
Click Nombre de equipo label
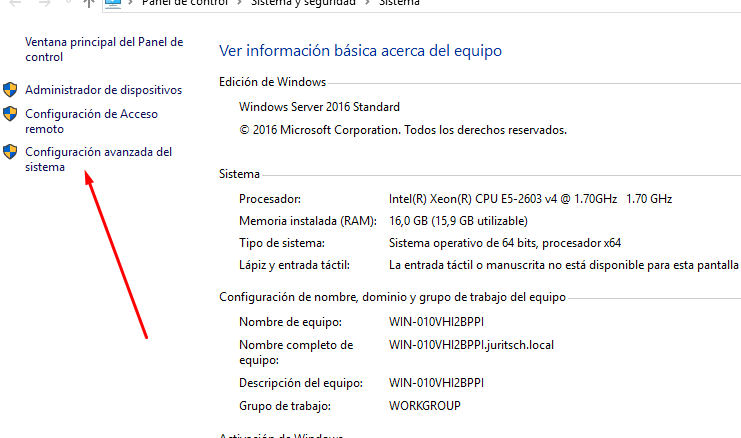click(x=290, y=322)
